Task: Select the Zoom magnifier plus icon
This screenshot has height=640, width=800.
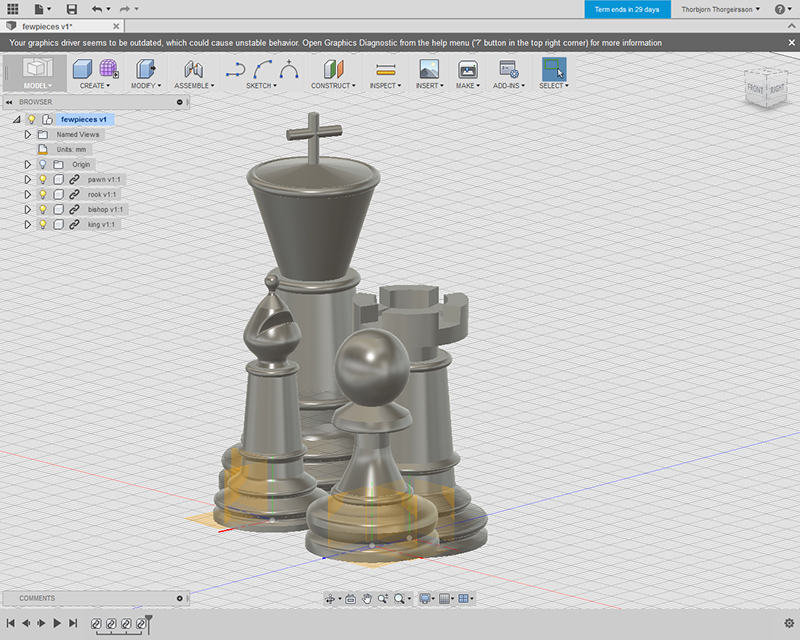Action: tap(383, 599)
